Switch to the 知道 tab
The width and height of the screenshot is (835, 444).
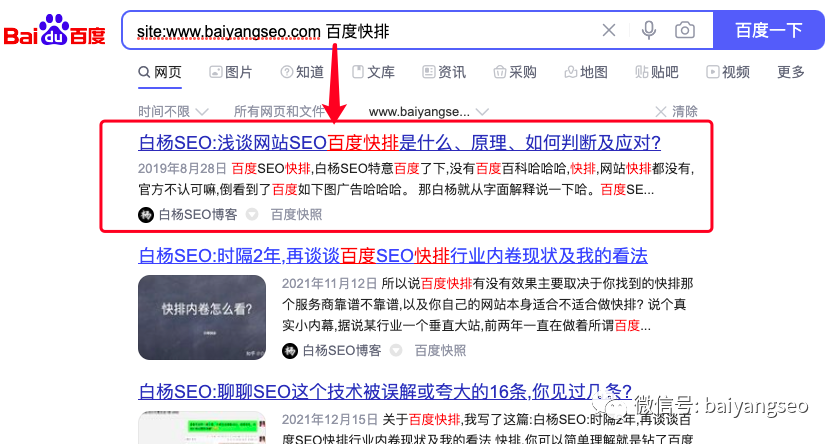(302, 72)
